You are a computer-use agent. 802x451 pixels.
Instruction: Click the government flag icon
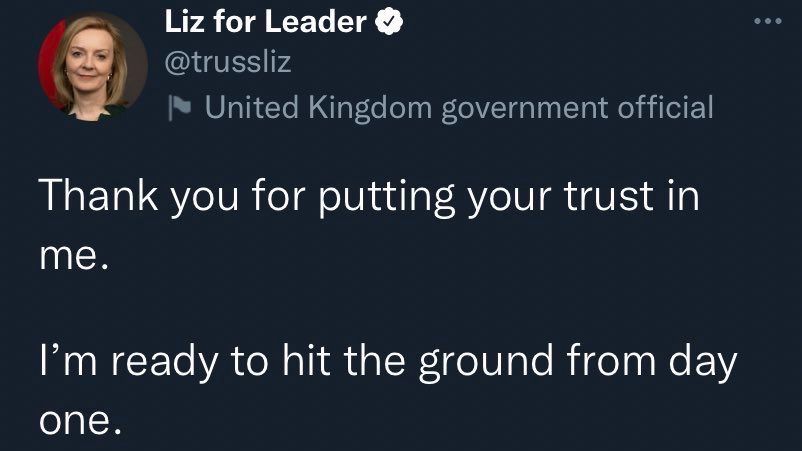[179, 108]
